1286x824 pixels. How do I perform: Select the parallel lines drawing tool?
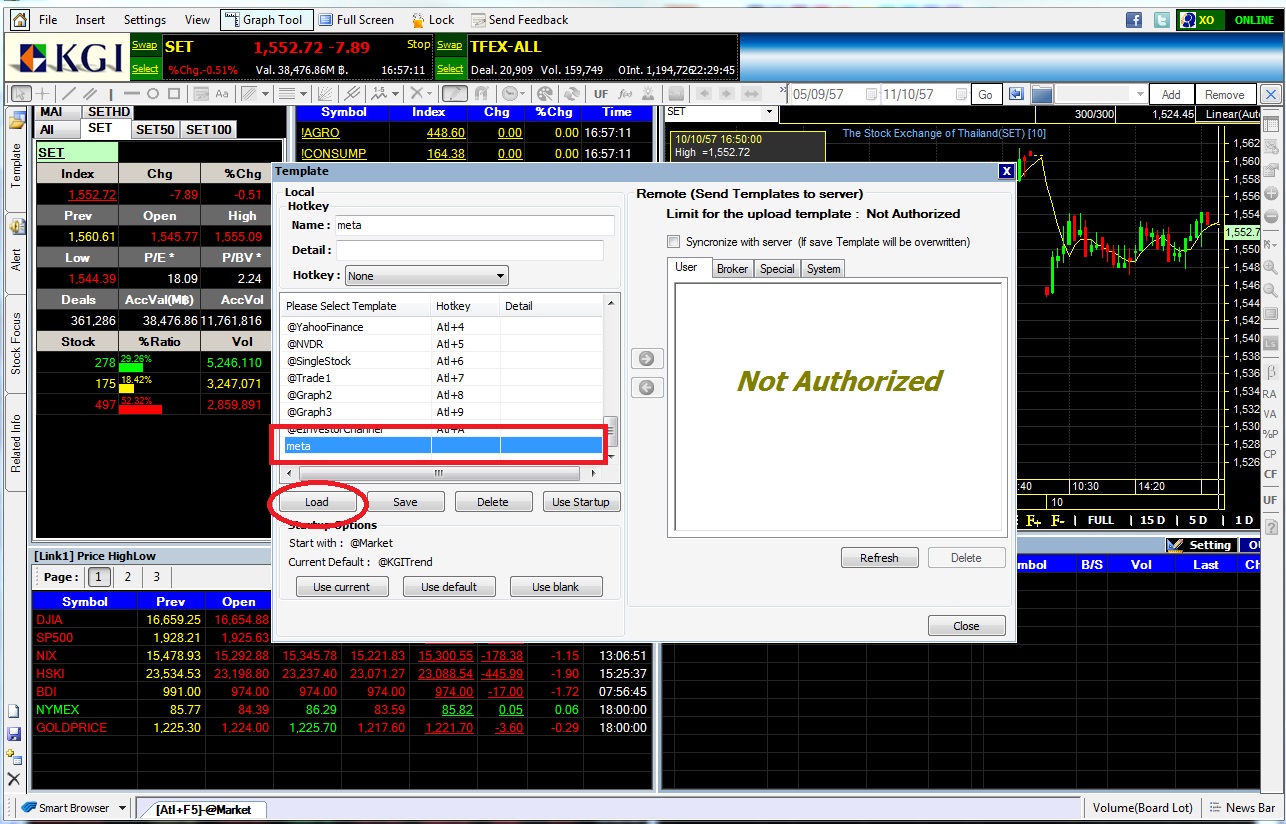point(89,94)
